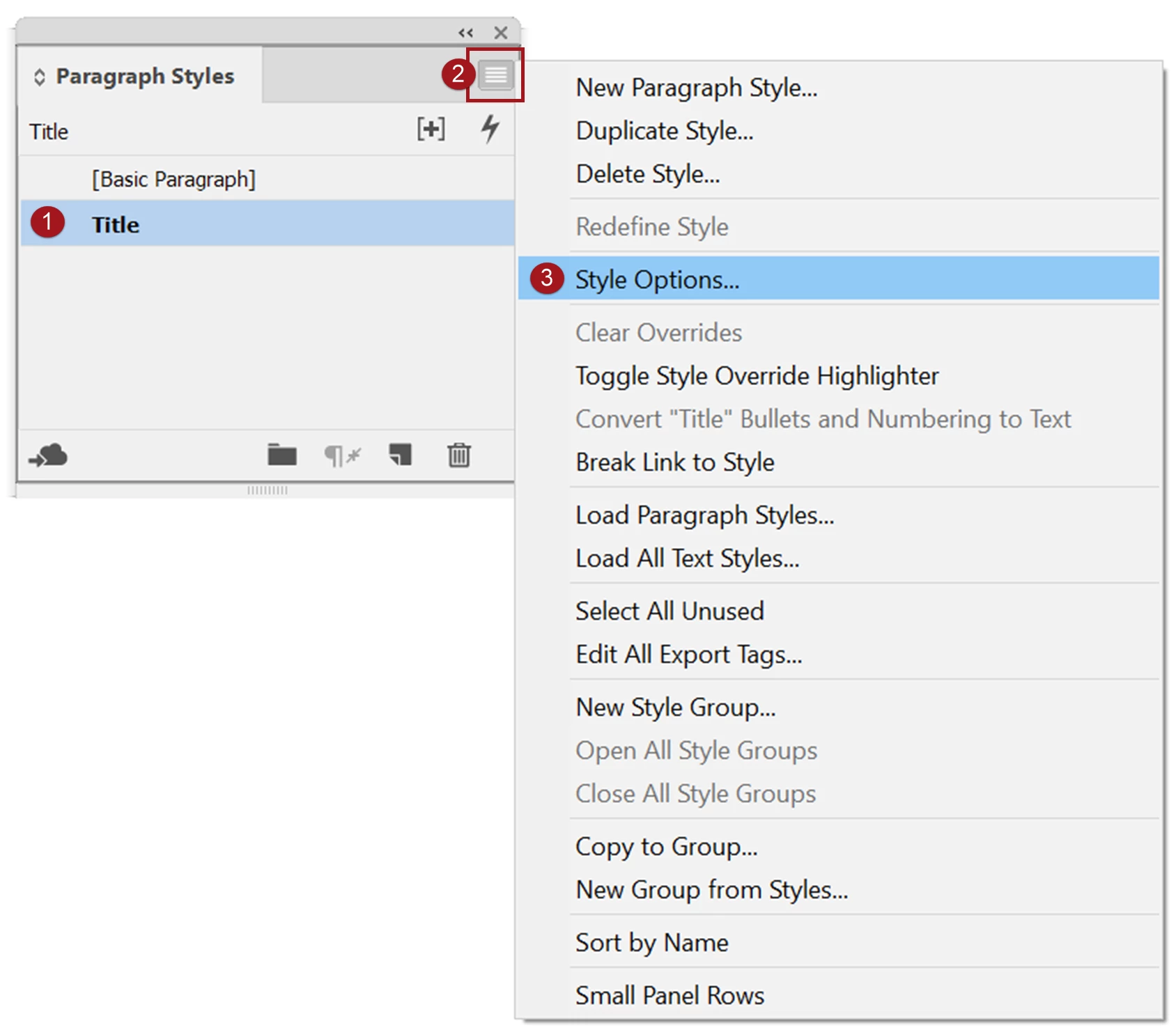The image size is (1176, 1032).
Task: Choose Edit All Export Tags...
Action: 839,655
